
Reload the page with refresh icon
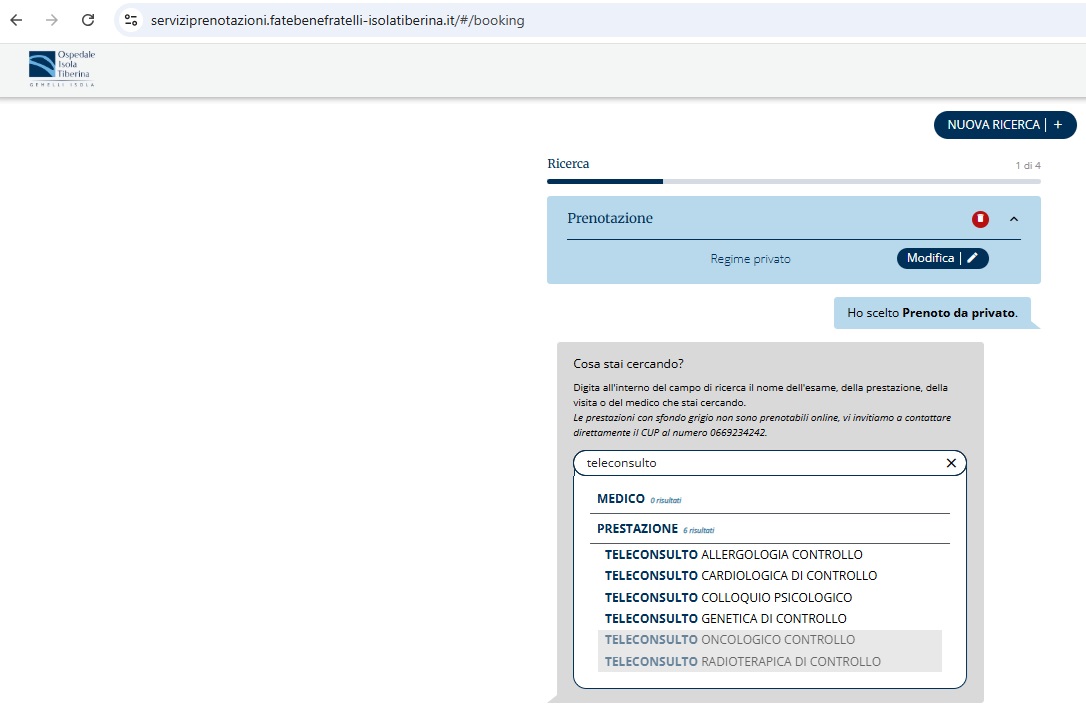(88, 20)
